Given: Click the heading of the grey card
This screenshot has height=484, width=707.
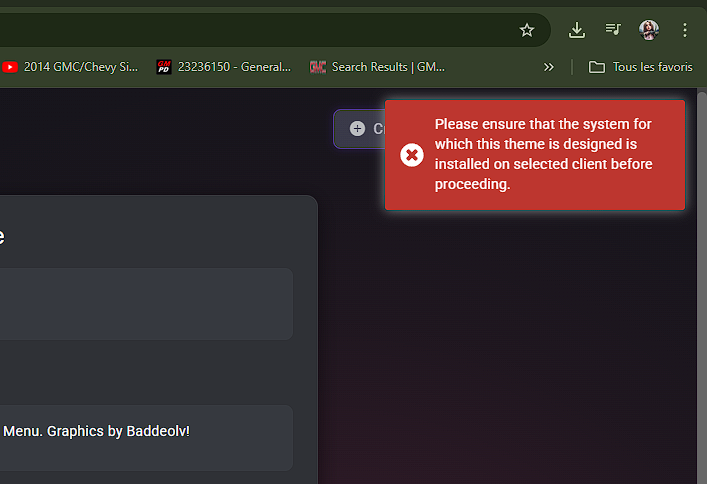Looking at the screenshot, I should click(2, 236).
